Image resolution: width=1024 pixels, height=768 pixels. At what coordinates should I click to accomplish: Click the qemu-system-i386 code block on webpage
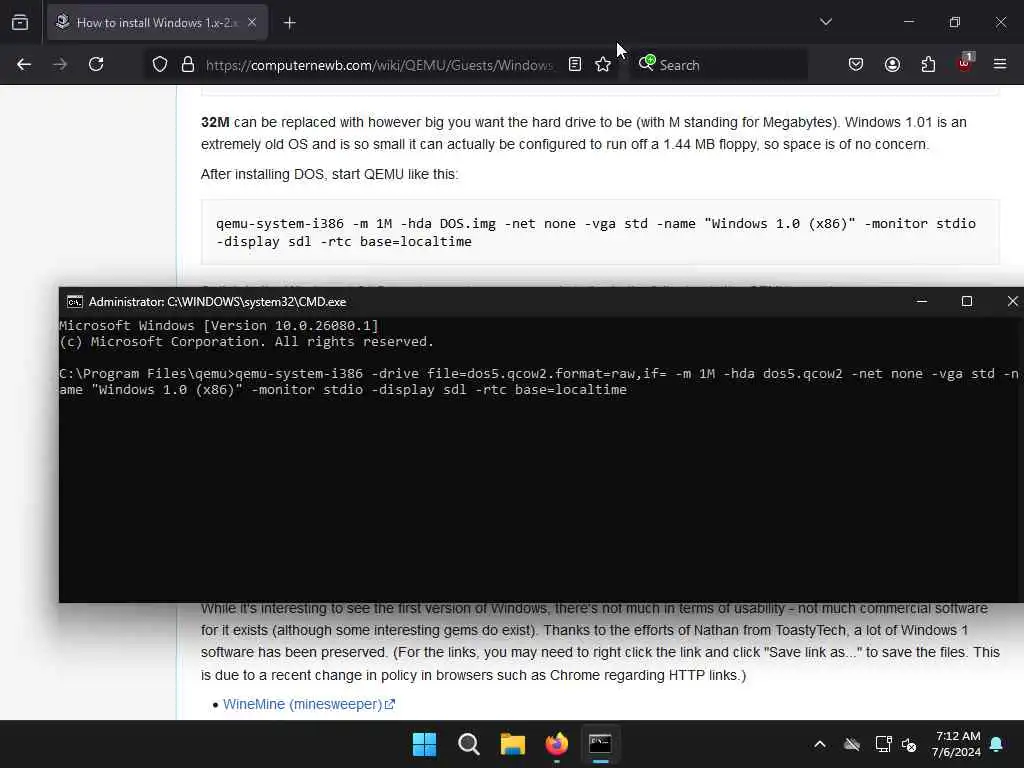(600, 232)
